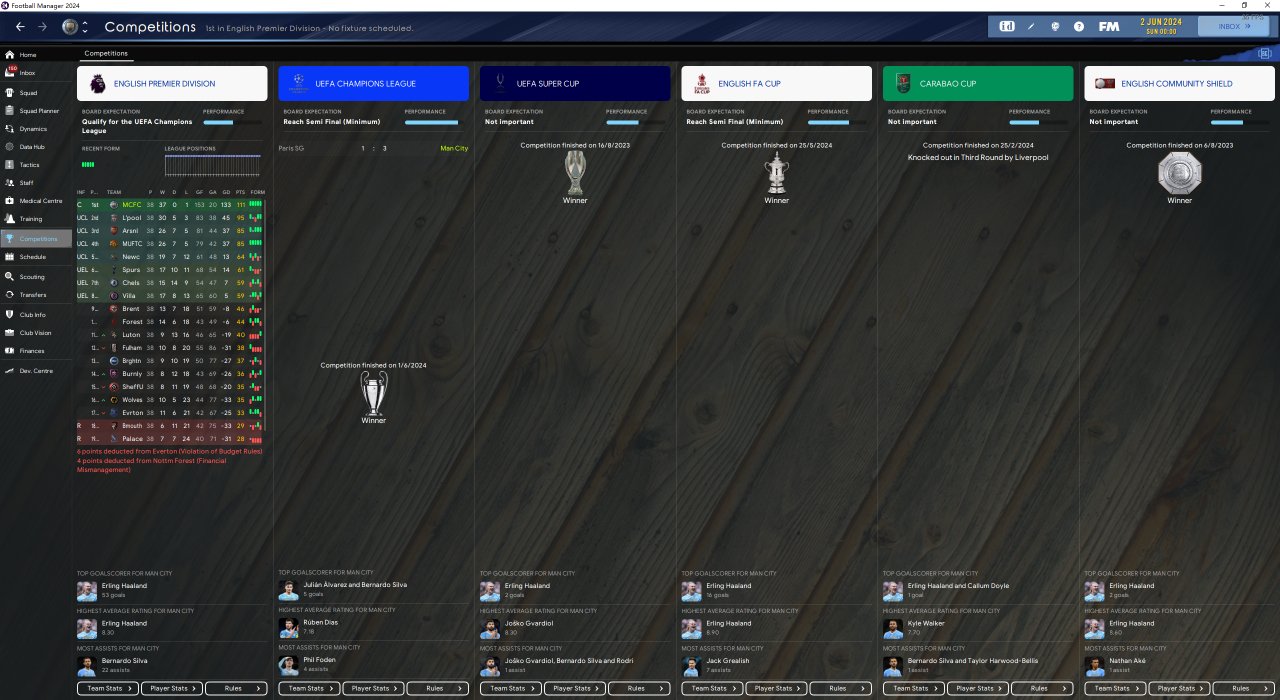The height and width of the screenshot is (700, 1280).
Task: Click Champions League performance bar
Action: point(436,122)
